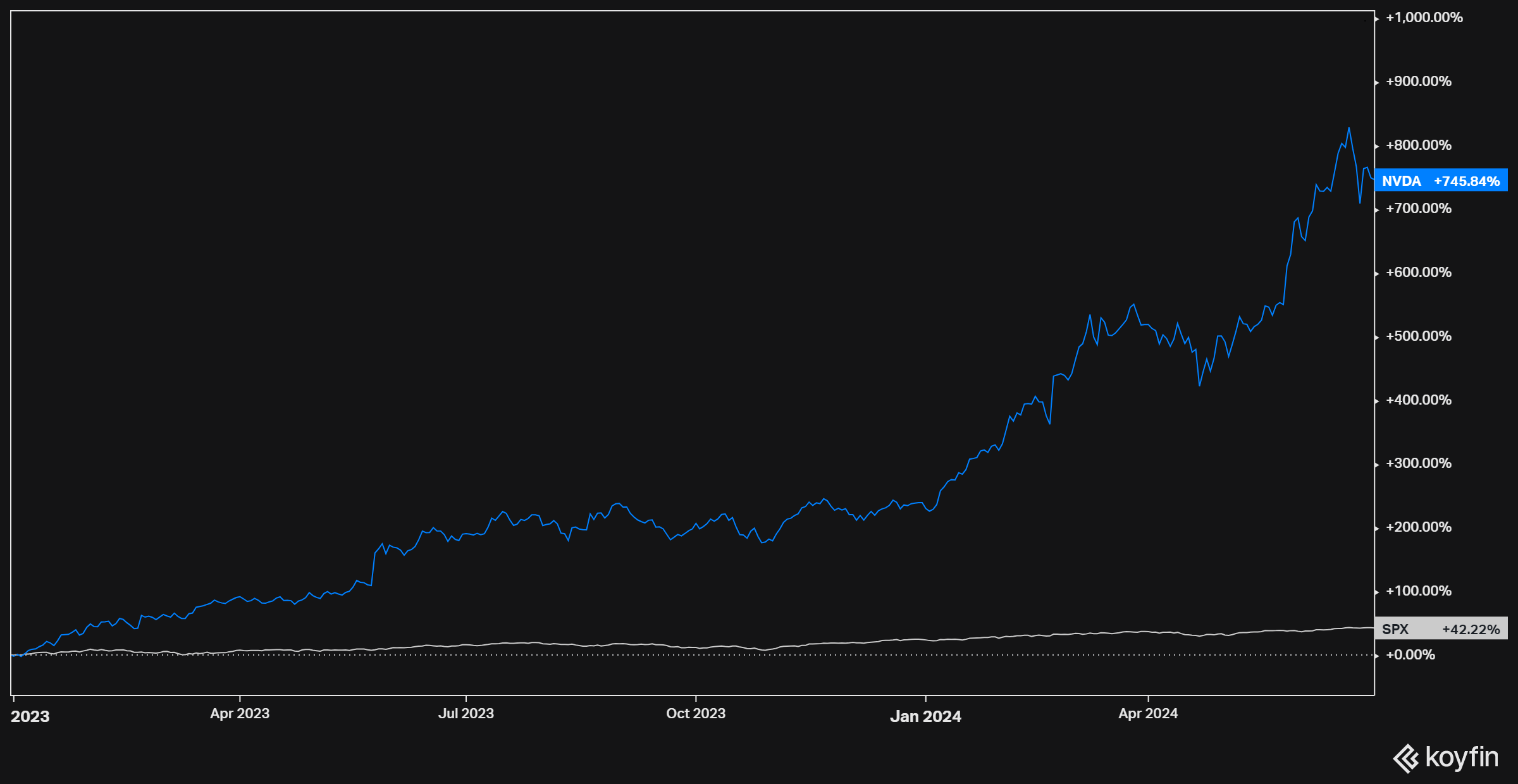Click the Apr 2024 date label

tap(1148, 713)
